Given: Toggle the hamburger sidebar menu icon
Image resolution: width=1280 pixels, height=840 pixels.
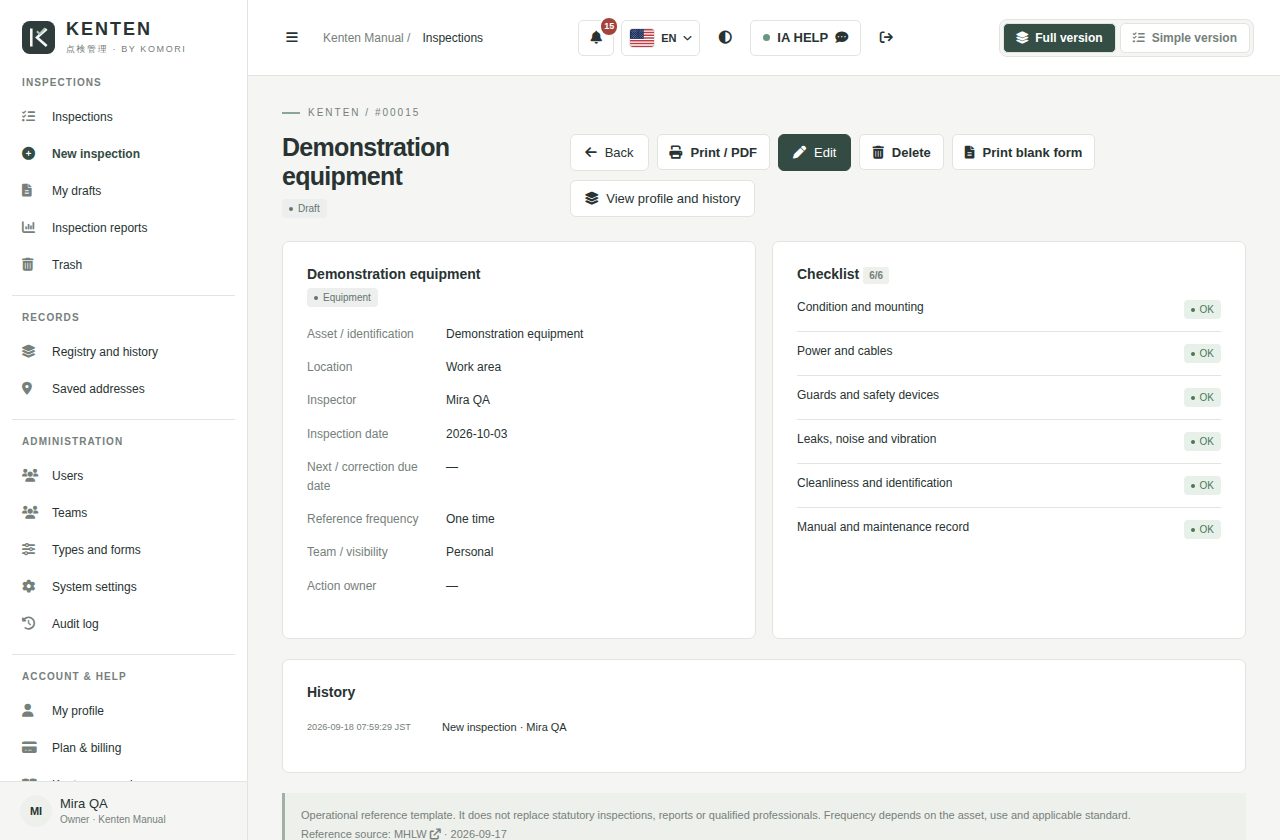Looking at the screenshot, I should 292,37.
